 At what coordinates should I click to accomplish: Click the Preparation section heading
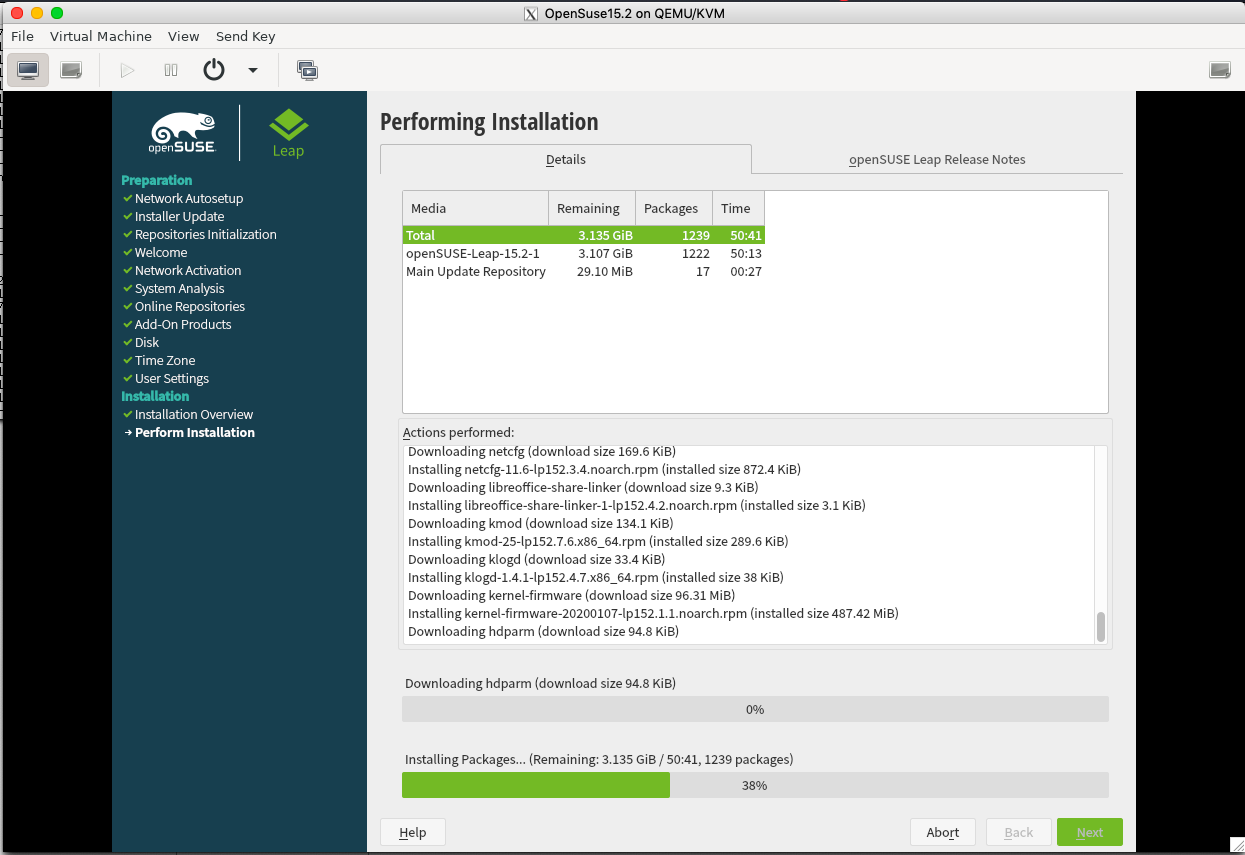(x=157, y=180)
